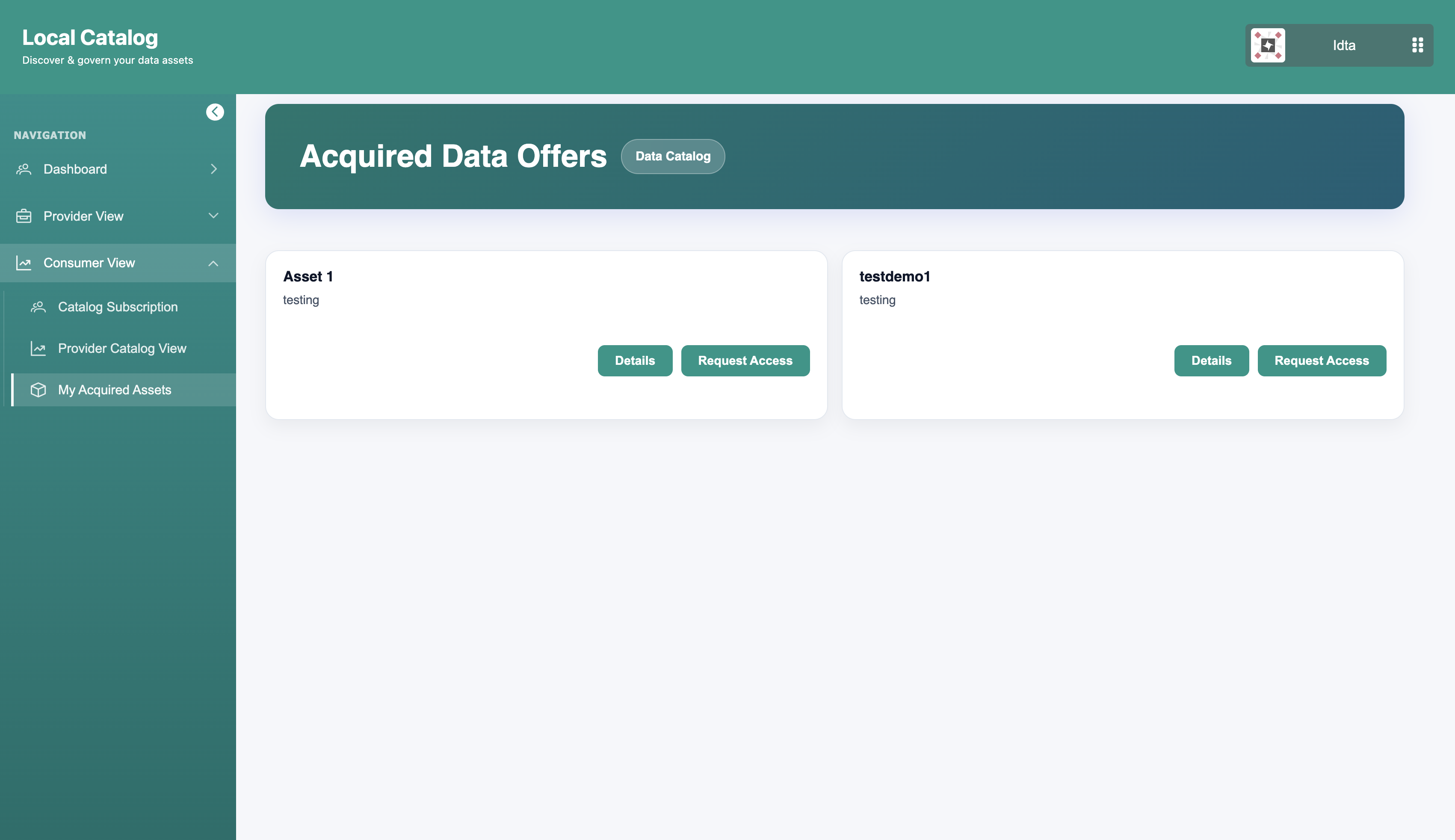Click the Data Catalog badge
The height and width of the screenshot is (840, 1455).
[x=673, y=157]
